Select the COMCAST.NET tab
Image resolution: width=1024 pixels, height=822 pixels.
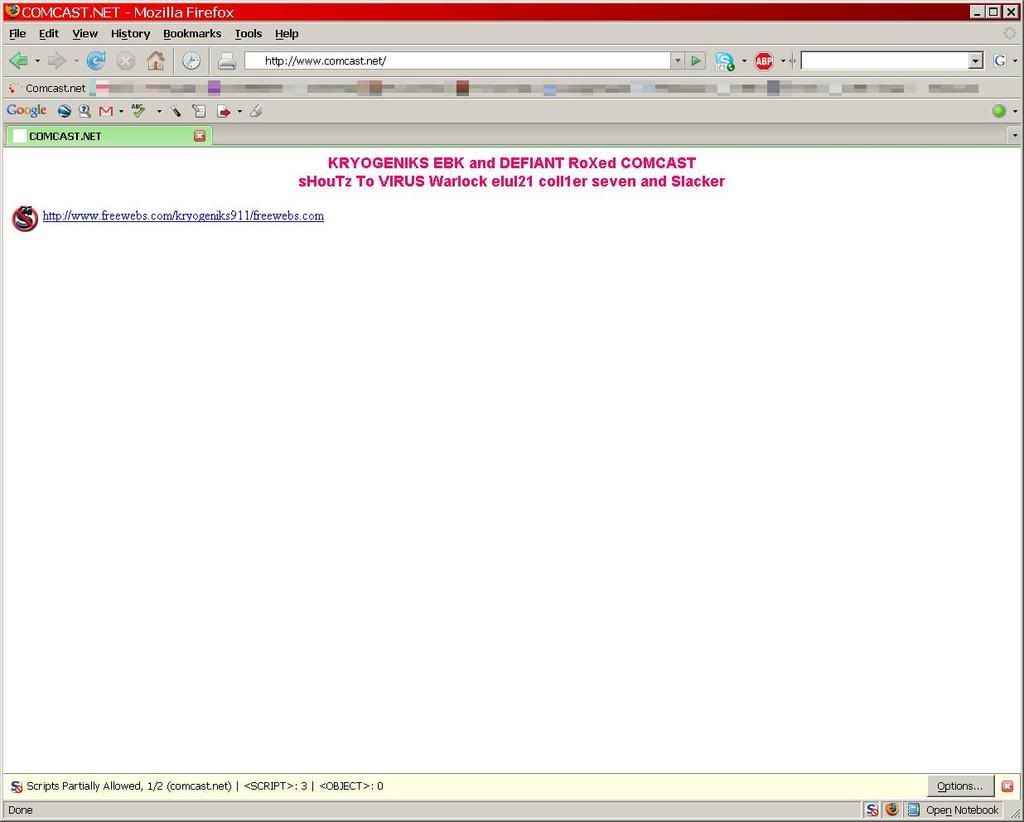click(x=108, y=136)
